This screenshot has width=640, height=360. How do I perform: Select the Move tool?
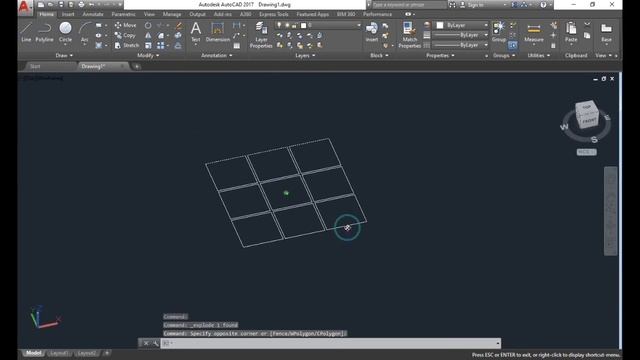[x=125, y=25]
